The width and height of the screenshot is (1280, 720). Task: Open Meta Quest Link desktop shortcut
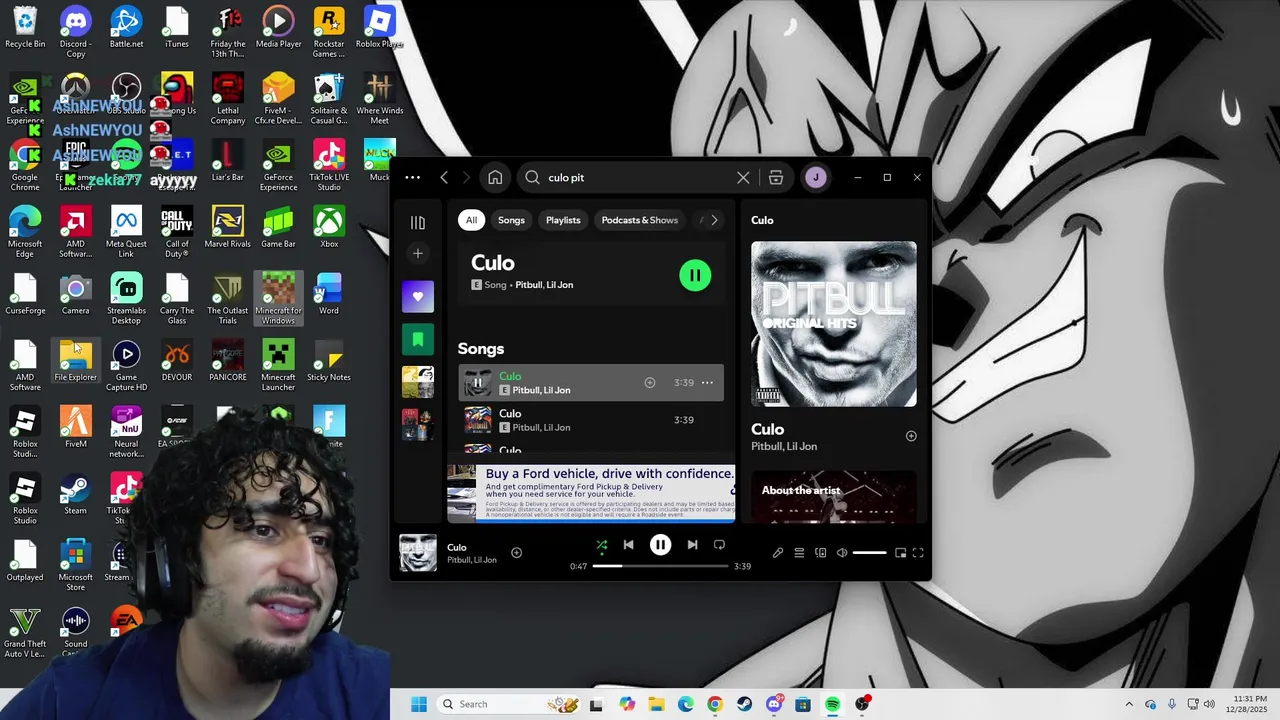(126, 232)
